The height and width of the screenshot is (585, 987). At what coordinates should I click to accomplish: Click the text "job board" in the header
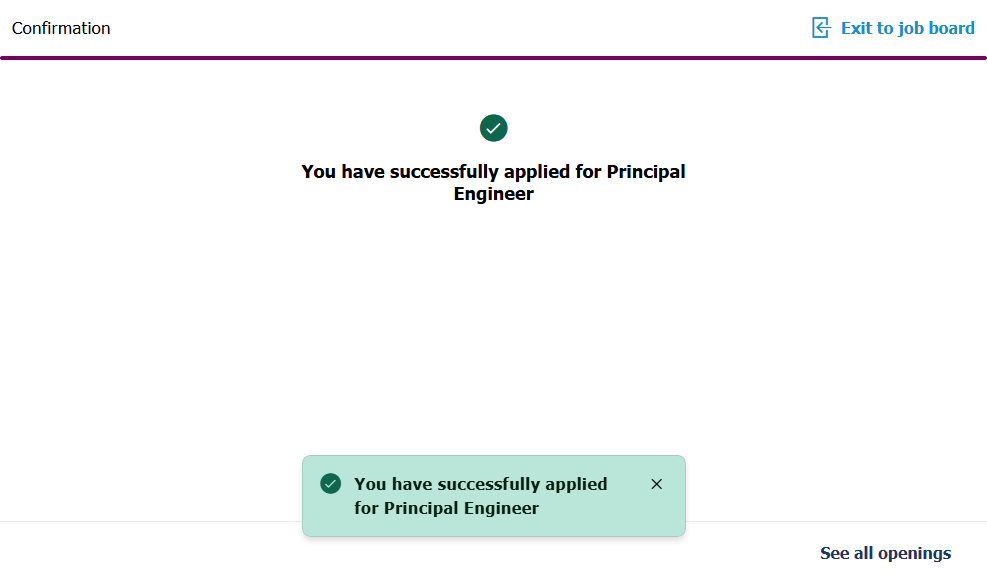pos(936,28)
